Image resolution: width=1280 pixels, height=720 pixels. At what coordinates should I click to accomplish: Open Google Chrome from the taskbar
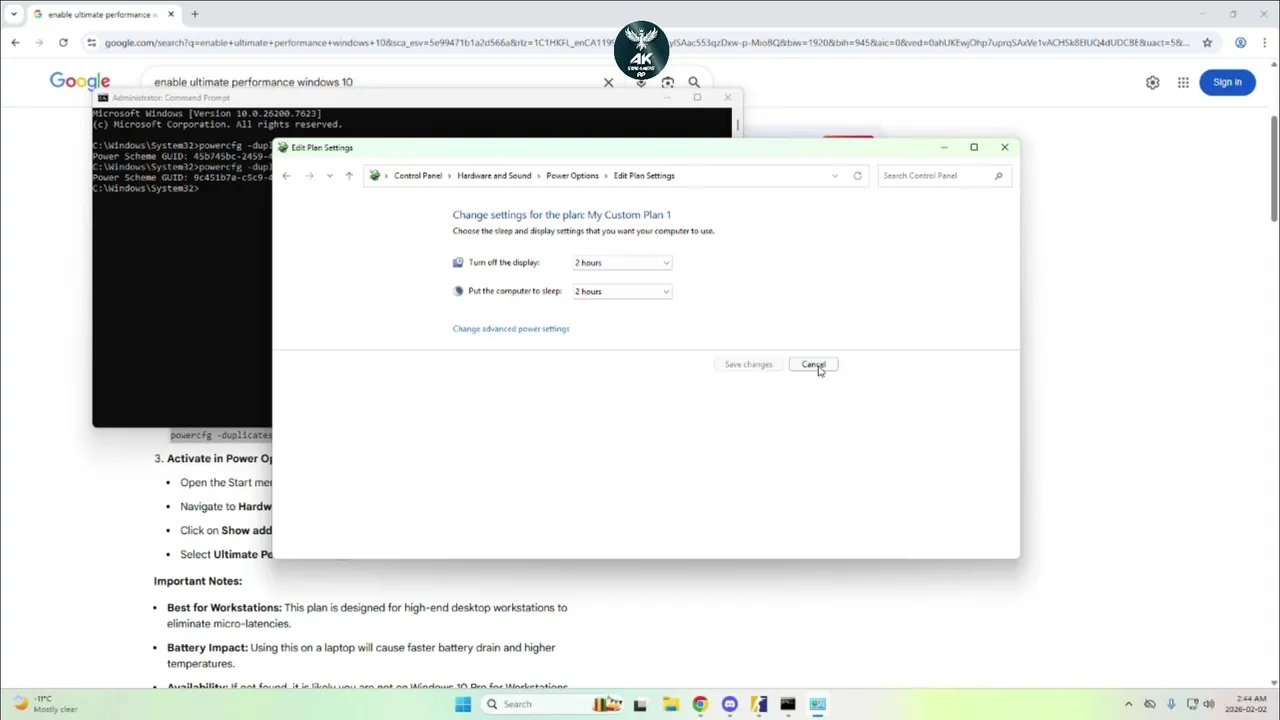point(700,704)
